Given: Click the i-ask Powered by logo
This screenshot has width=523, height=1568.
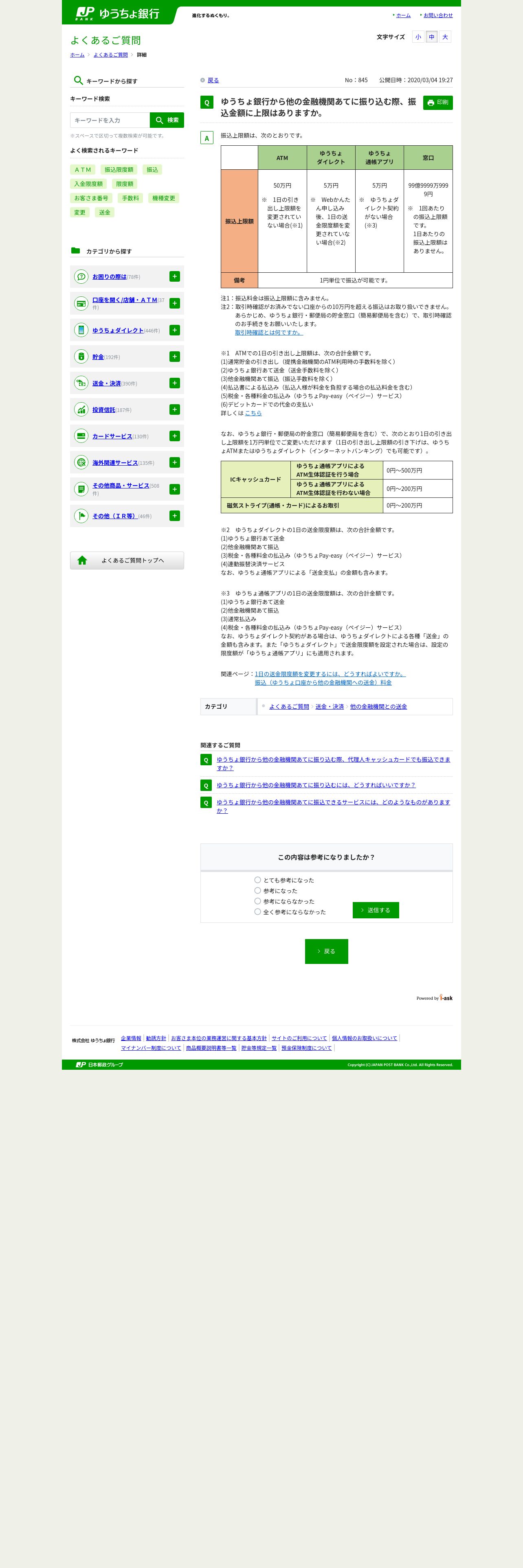Looking at the screenshot, I should coord(434,998).
